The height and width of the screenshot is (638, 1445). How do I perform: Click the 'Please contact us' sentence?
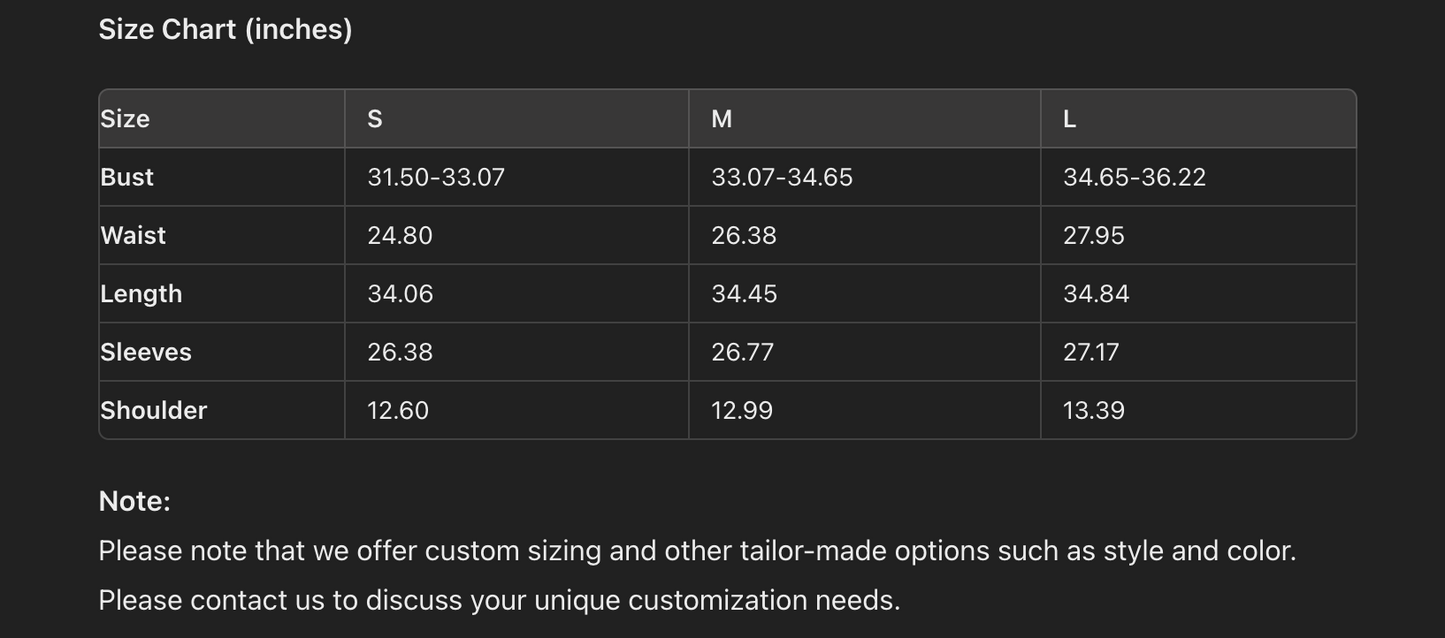coord(499,600)
